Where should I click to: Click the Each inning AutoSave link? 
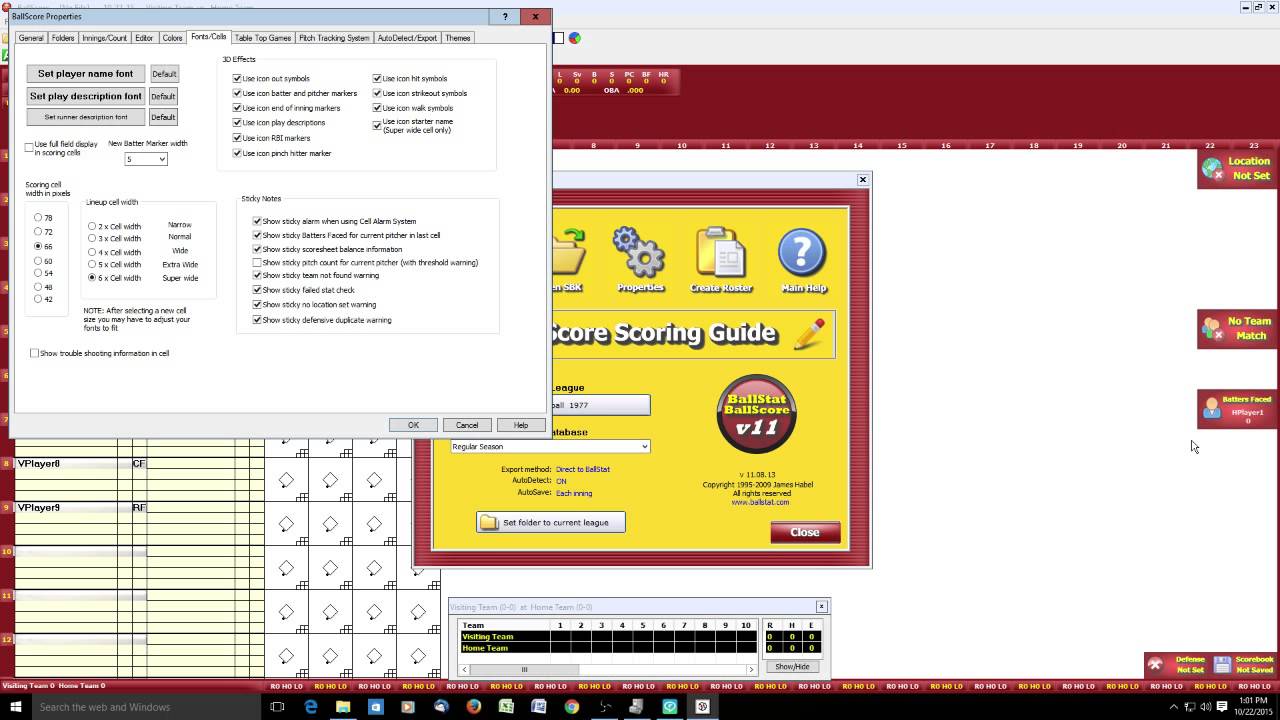(x=574, y=493)
